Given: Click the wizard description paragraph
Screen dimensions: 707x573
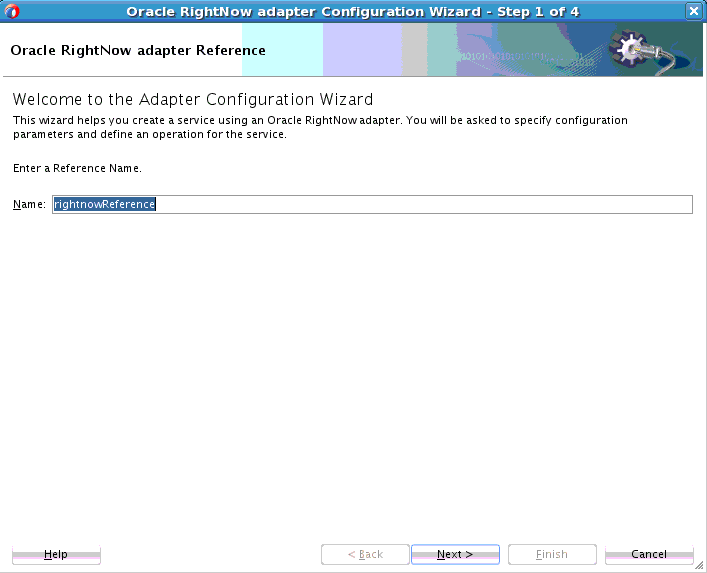Looking at the screenshot, I should (x=320, y=127).
